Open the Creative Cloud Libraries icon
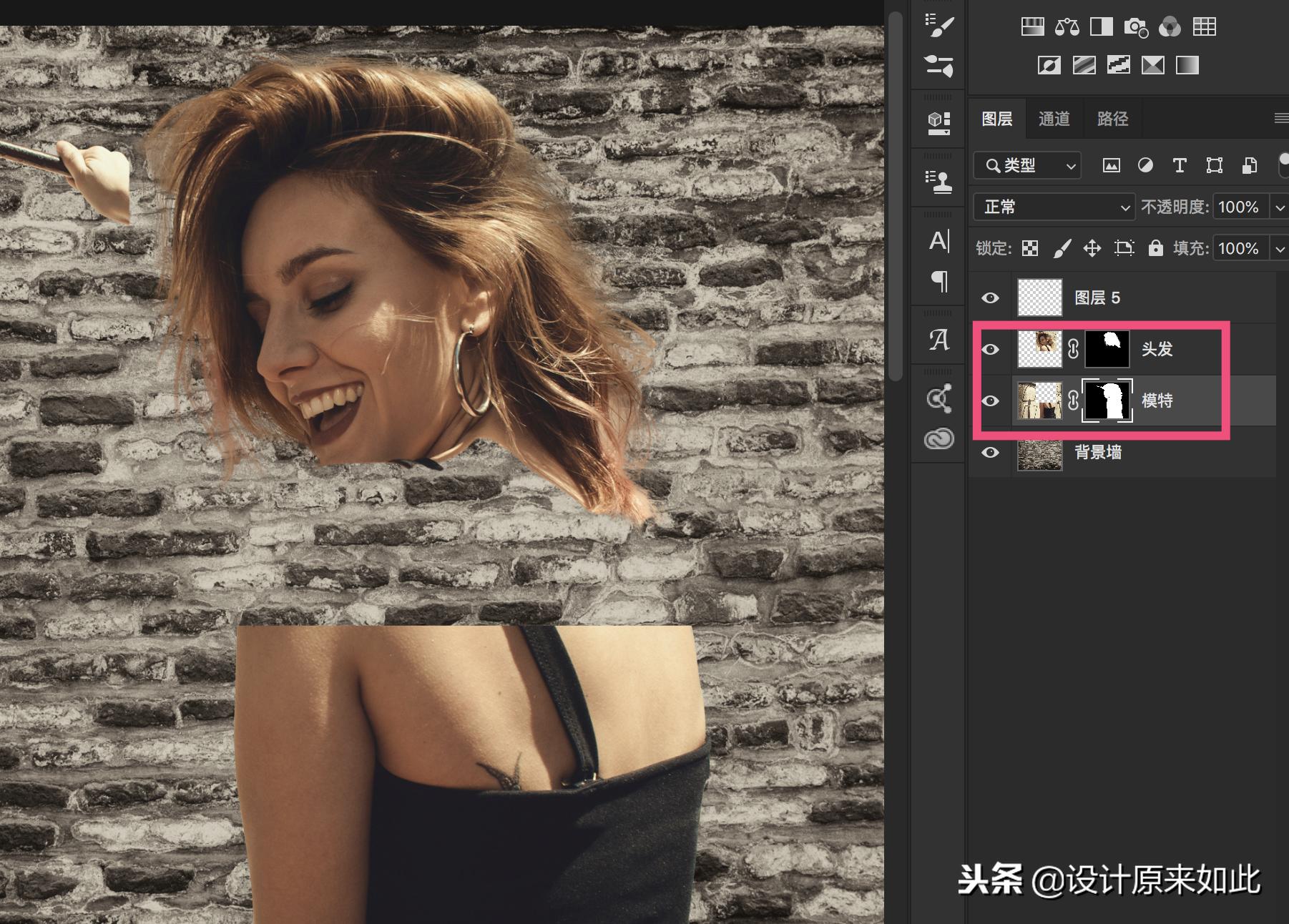Image resolution: width=1289 pixels, height=924 pixels. [938, 438]
